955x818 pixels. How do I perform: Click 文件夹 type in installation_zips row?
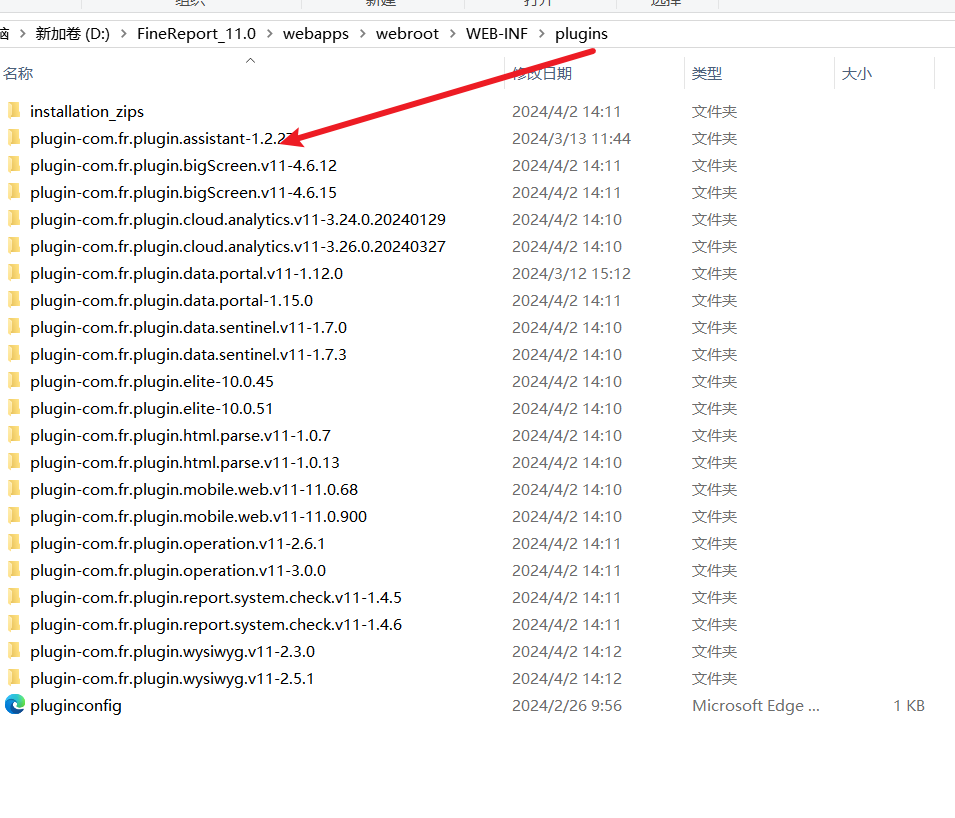pos(714,111)
